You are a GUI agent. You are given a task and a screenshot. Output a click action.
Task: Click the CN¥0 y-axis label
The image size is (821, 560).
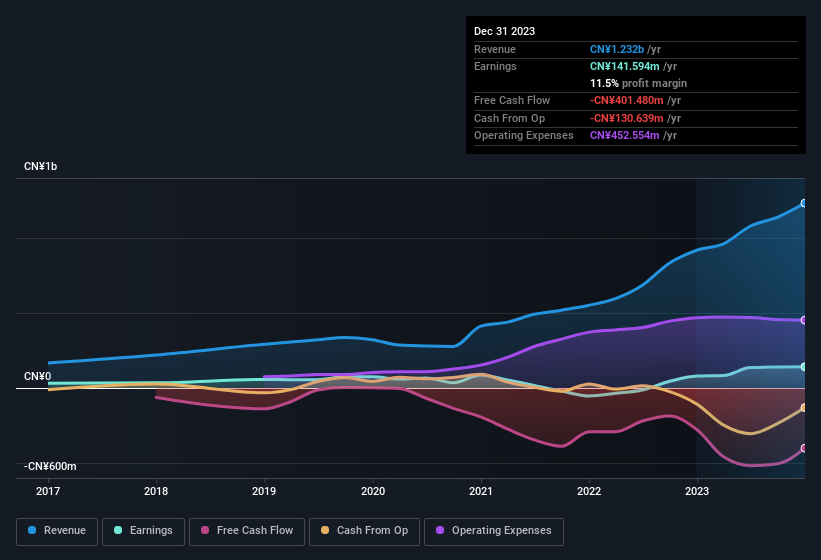click(x=37, y=376)
